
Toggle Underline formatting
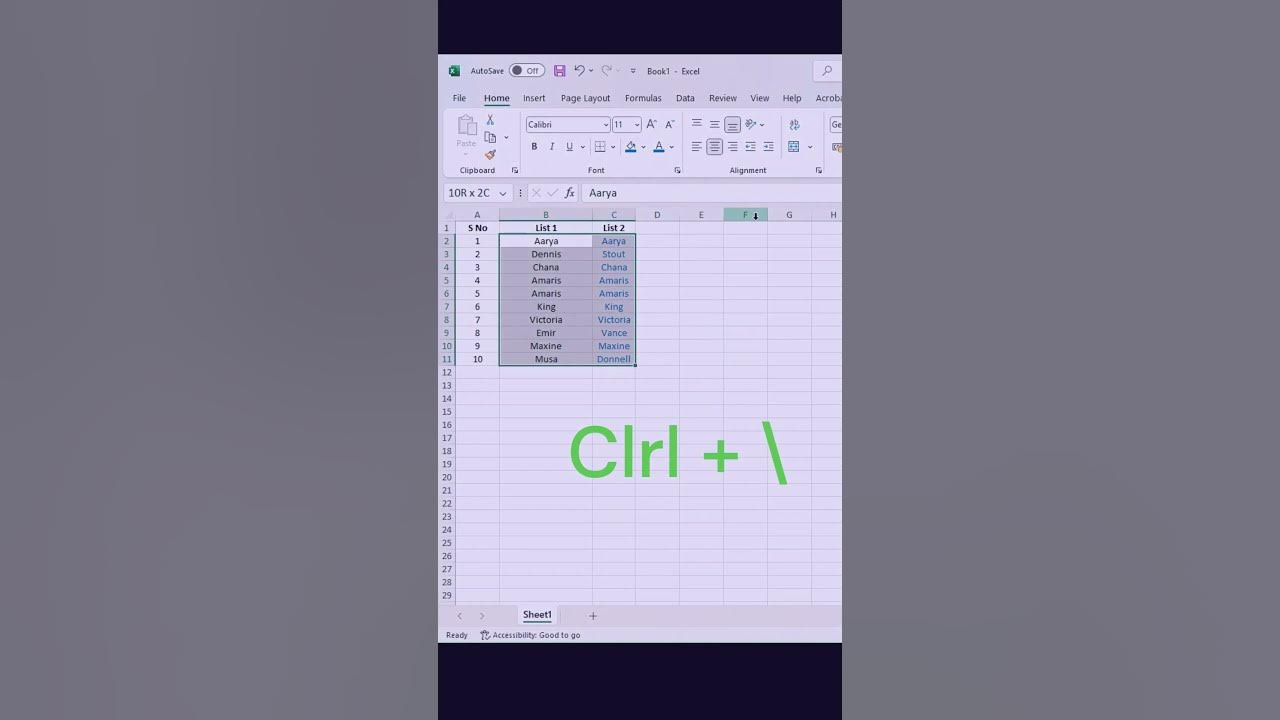(x=569, y=147)
